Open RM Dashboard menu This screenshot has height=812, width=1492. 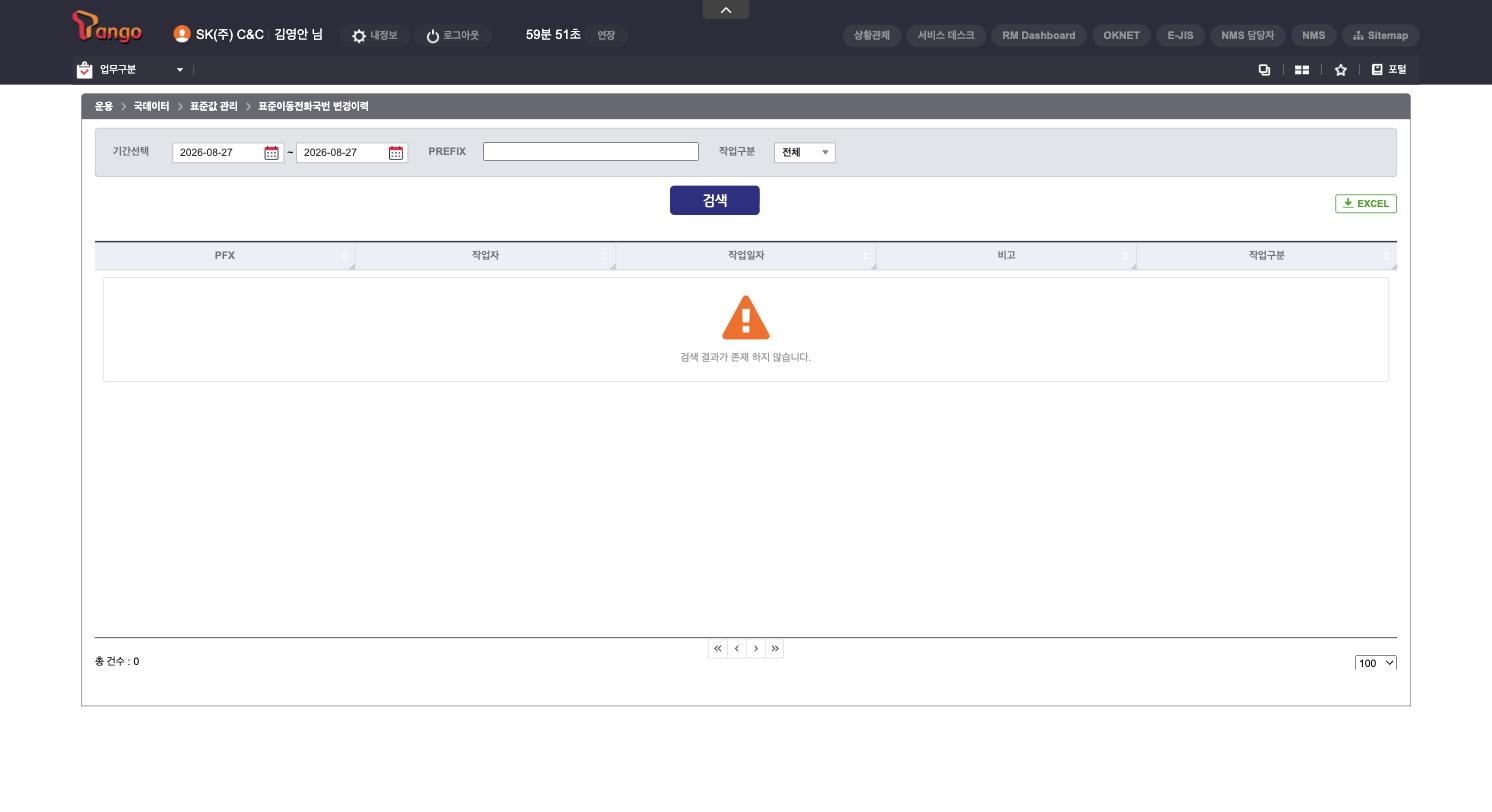coord(1039,36)
